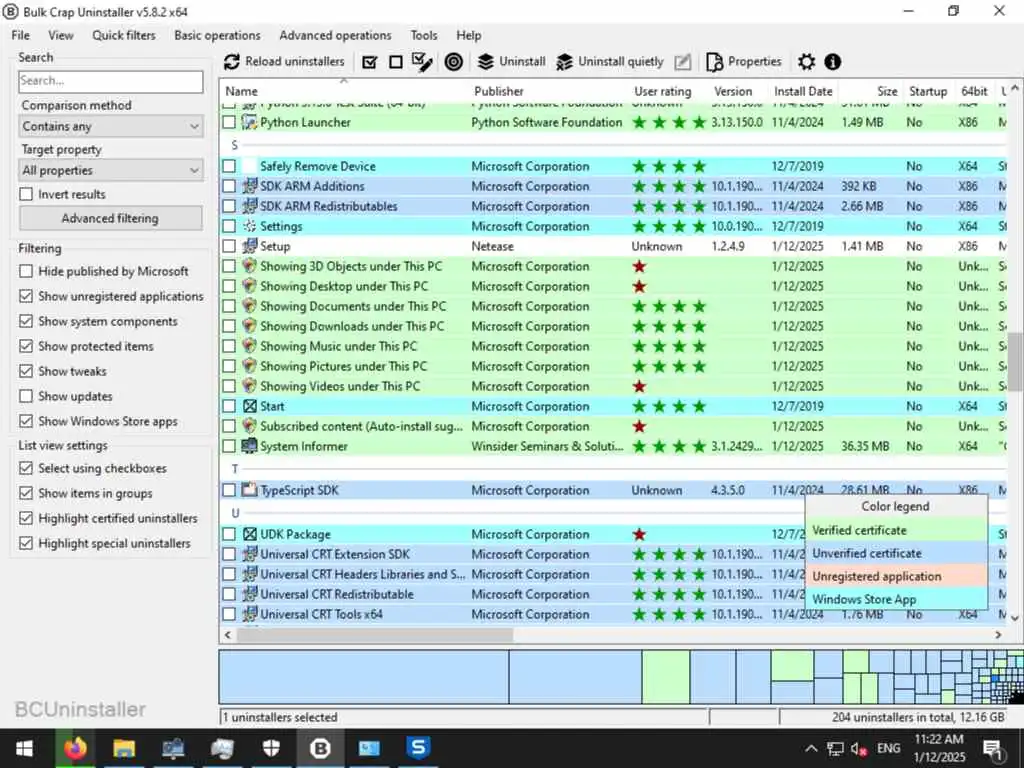Click the Reload uninstallers refresh icon
1024x768 pixels.
(232, 62)
